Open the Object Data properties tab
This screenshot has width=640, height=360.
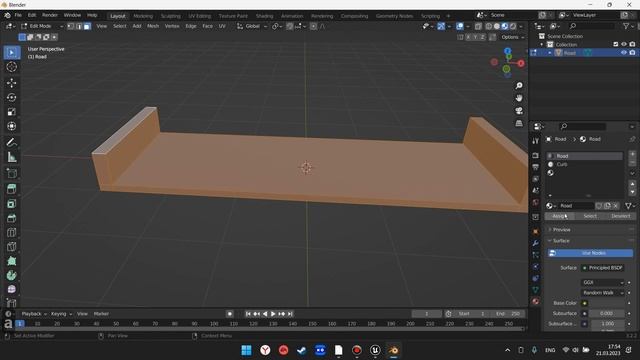[536, 290]
